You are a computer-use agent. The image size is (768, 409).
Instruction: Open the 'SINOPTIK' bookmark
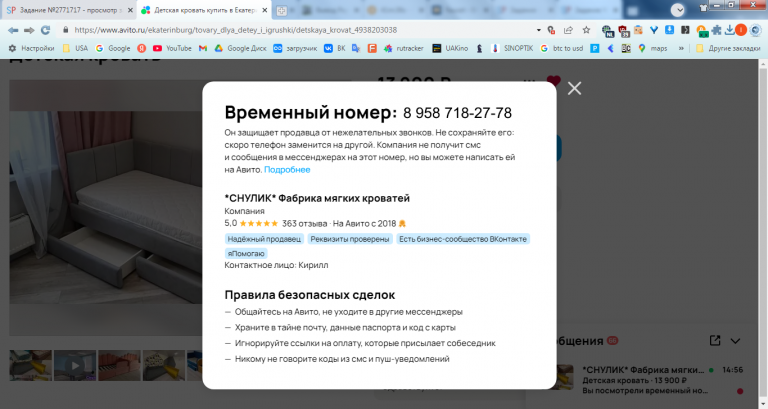pyautogui.click(x=512, y=48)
